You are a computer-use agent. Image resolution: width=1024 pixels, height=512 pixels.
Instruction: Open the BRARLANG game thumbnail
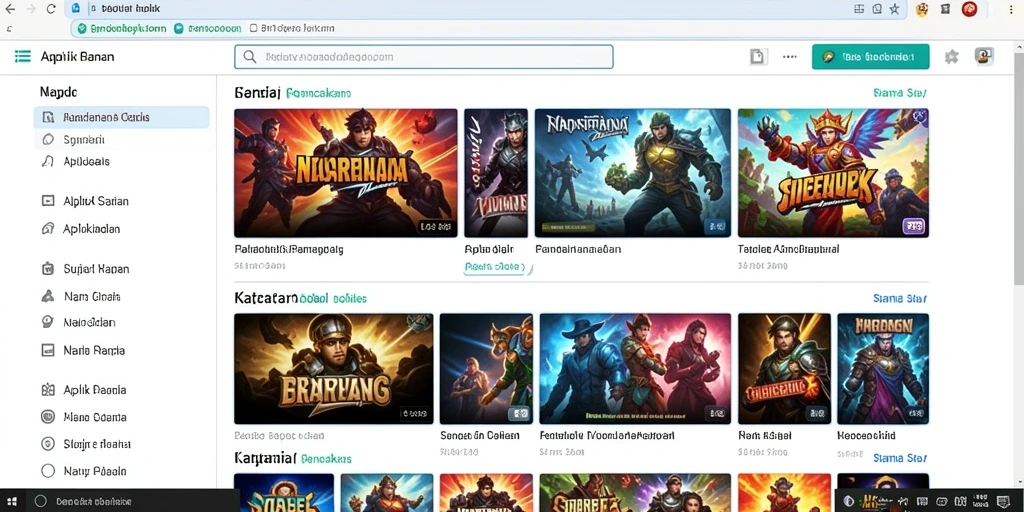[x=334, y=369]
